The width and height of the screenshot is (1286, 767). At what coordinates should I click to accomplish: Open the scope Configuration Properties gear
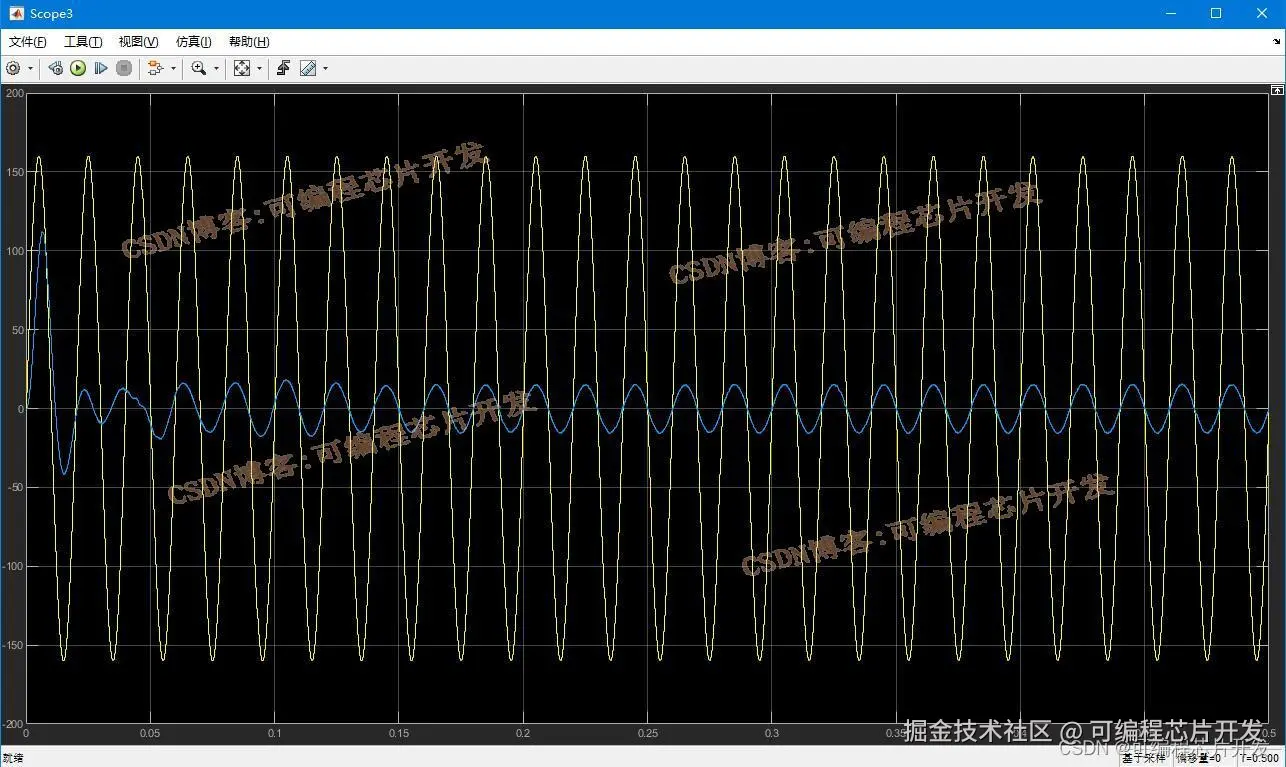point(13,68)
